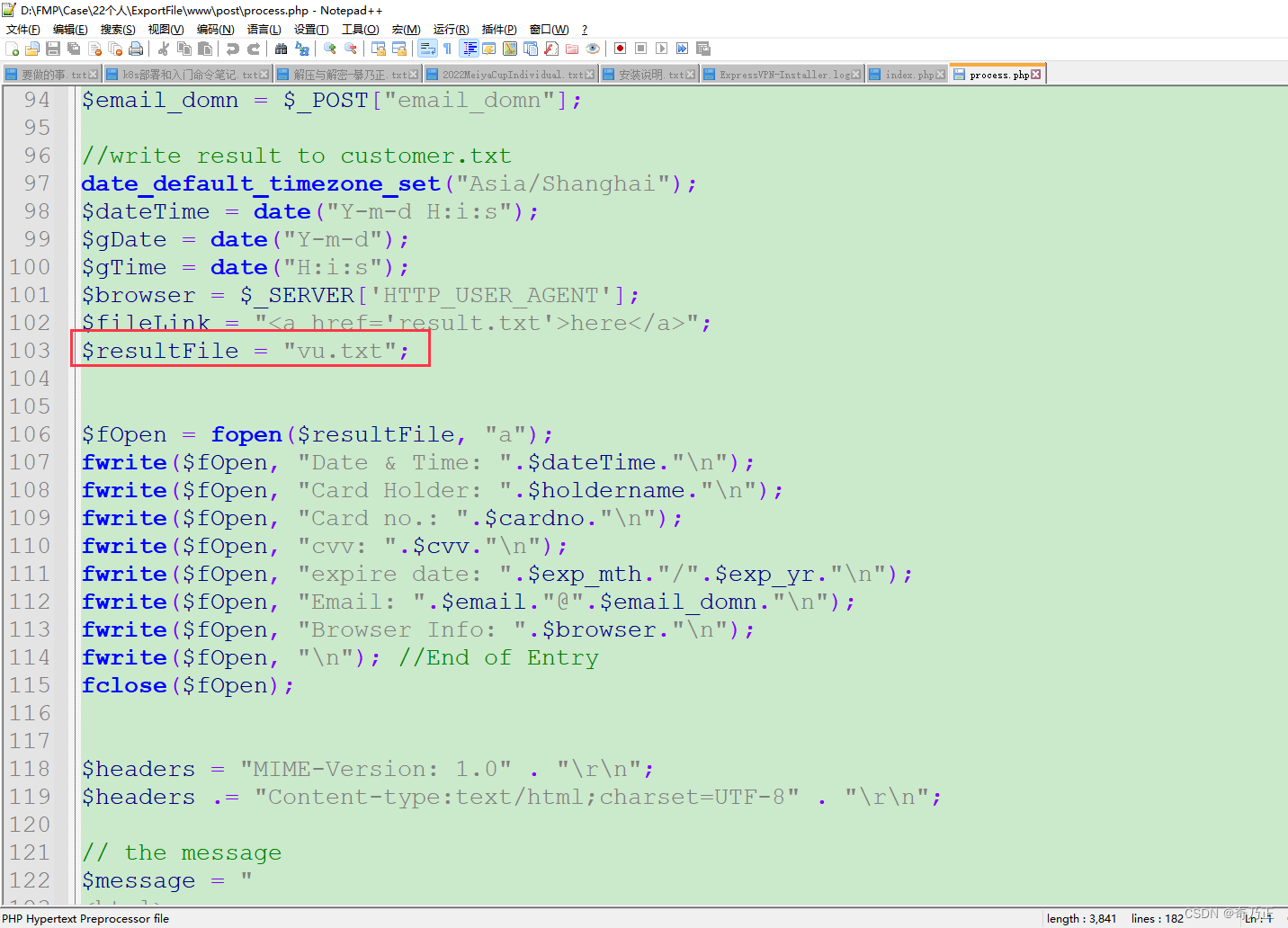Click the 'length : 3,841' status bar entry

[1081, 918]
